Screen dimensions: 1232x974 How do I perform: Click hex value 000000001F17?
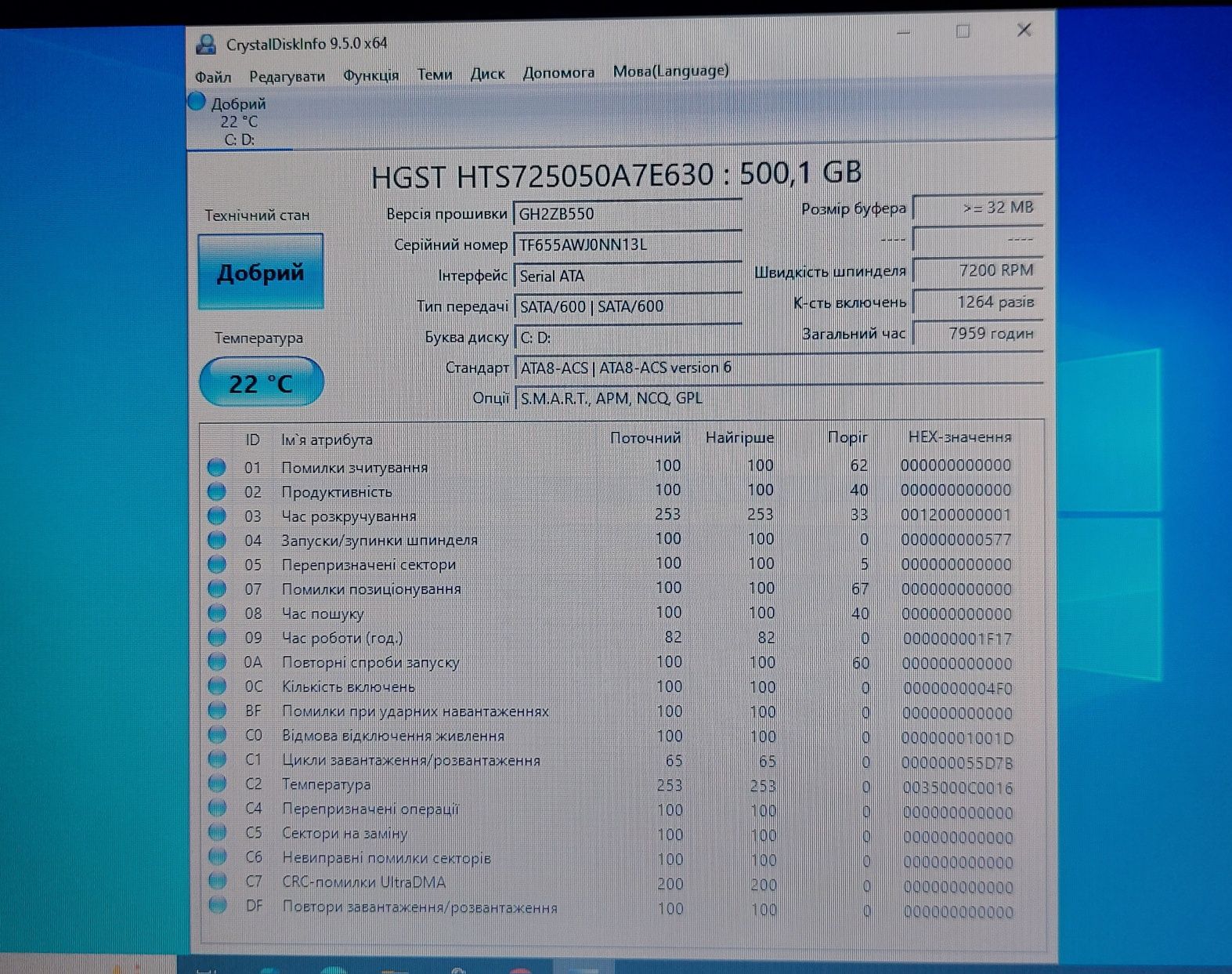957,639
